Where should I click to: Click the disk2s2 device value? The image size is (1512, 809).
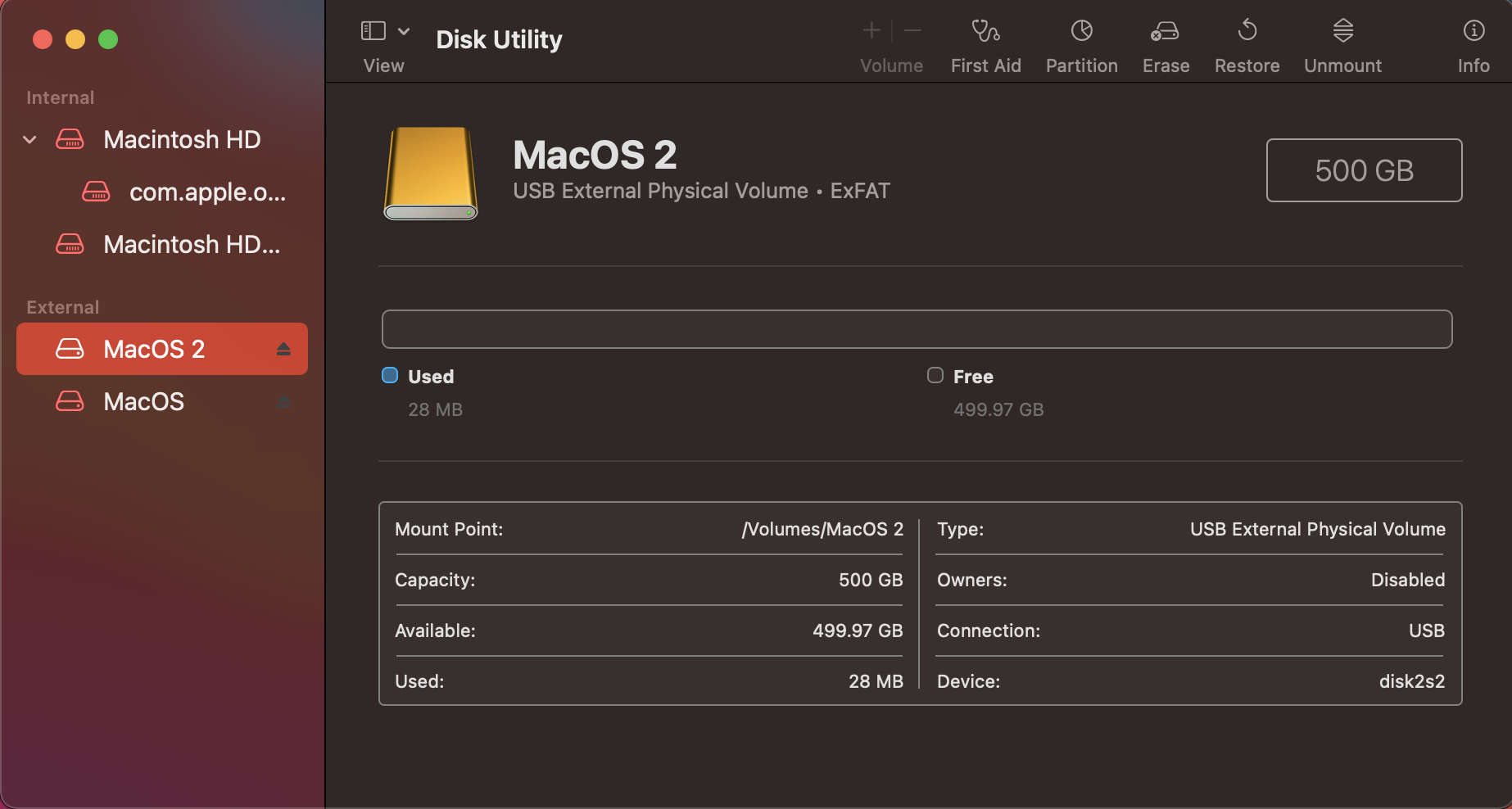(1412, 681)
